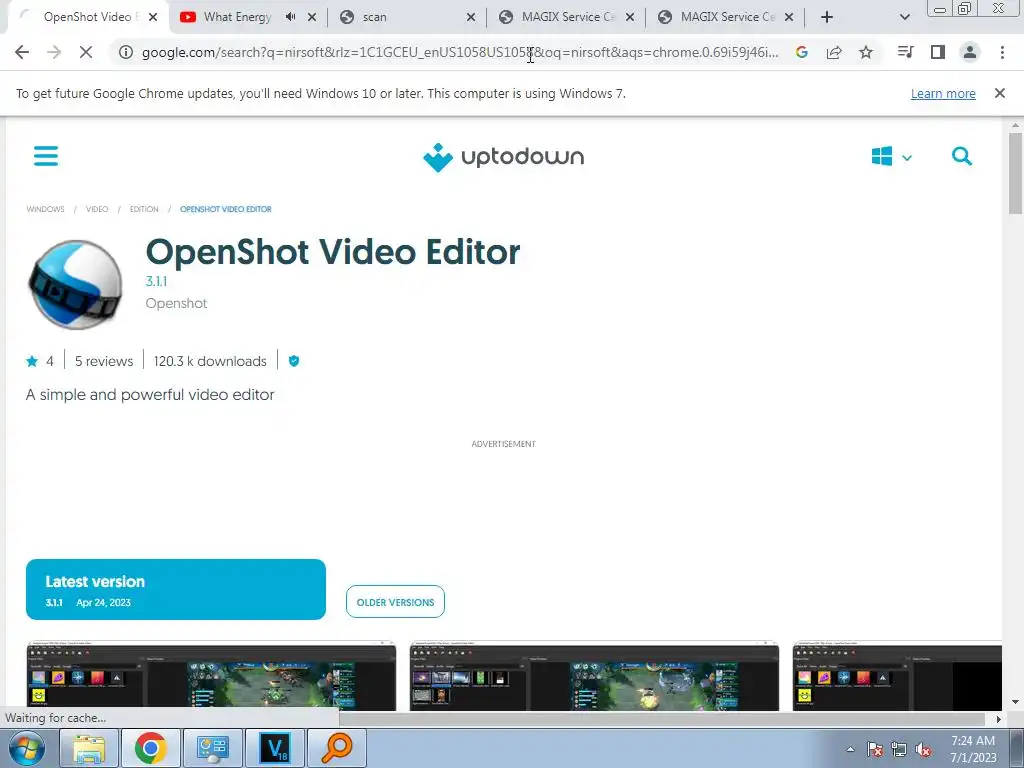Click the Uptodown logo
The image size is (1024, 768).
[x=503, y=157]
